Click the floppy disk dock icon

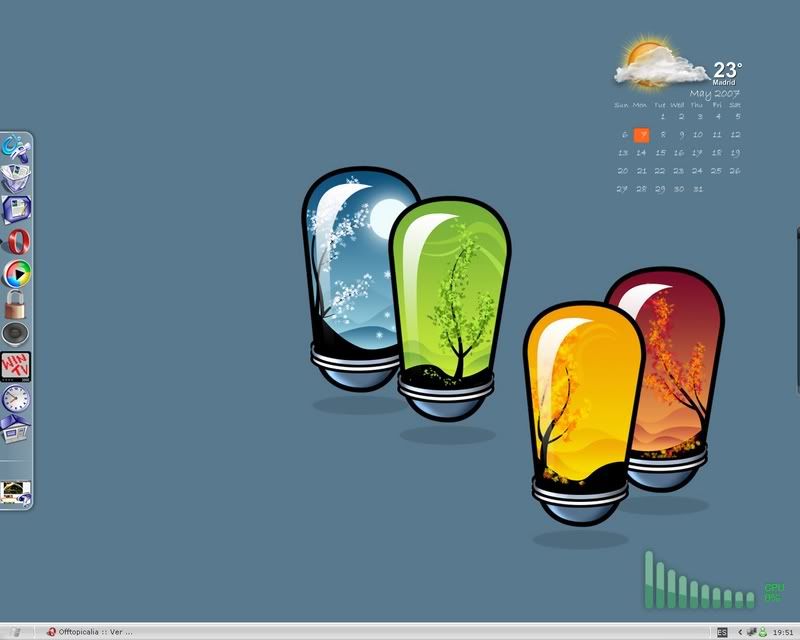click(16, 210)
